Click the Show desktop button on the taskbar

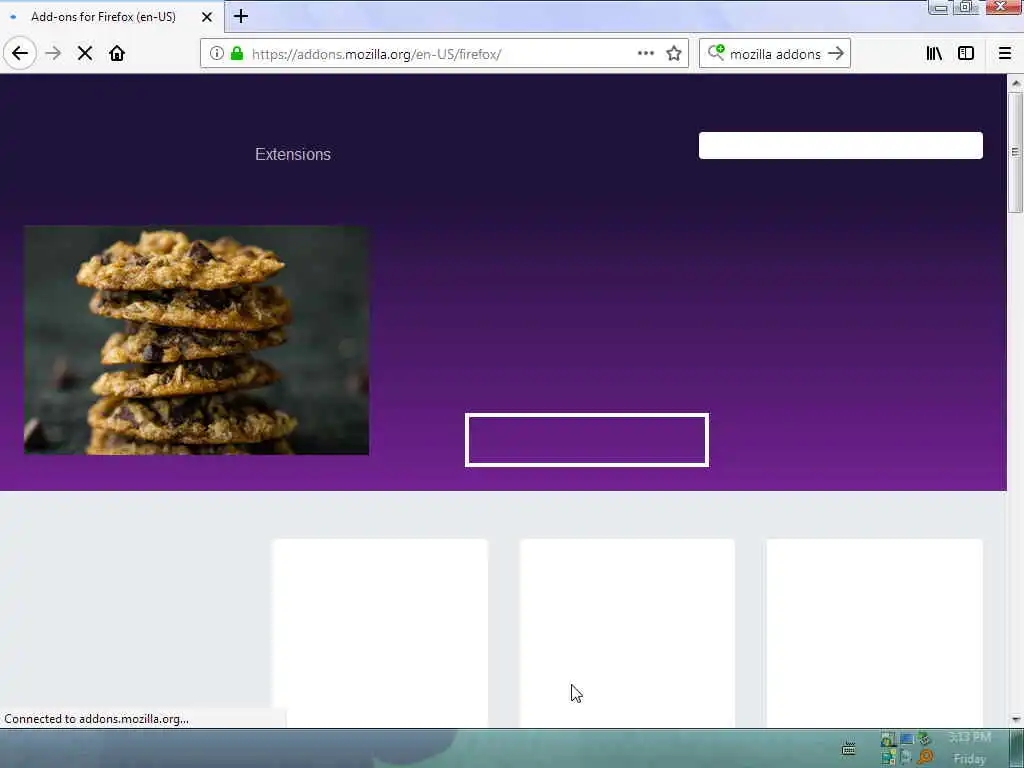pyautogui.click(x=1017, y=748)
